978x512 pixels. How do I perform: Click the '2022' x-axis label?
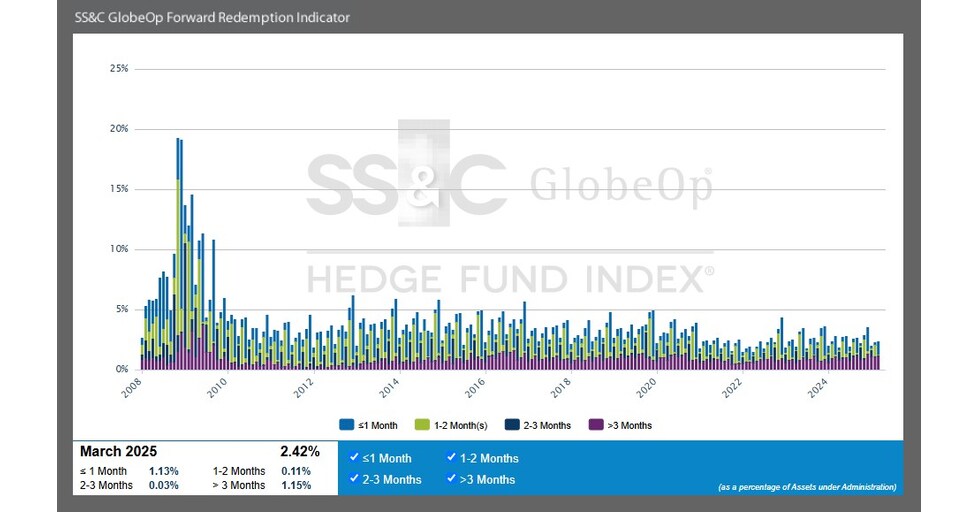pos(732,389)
